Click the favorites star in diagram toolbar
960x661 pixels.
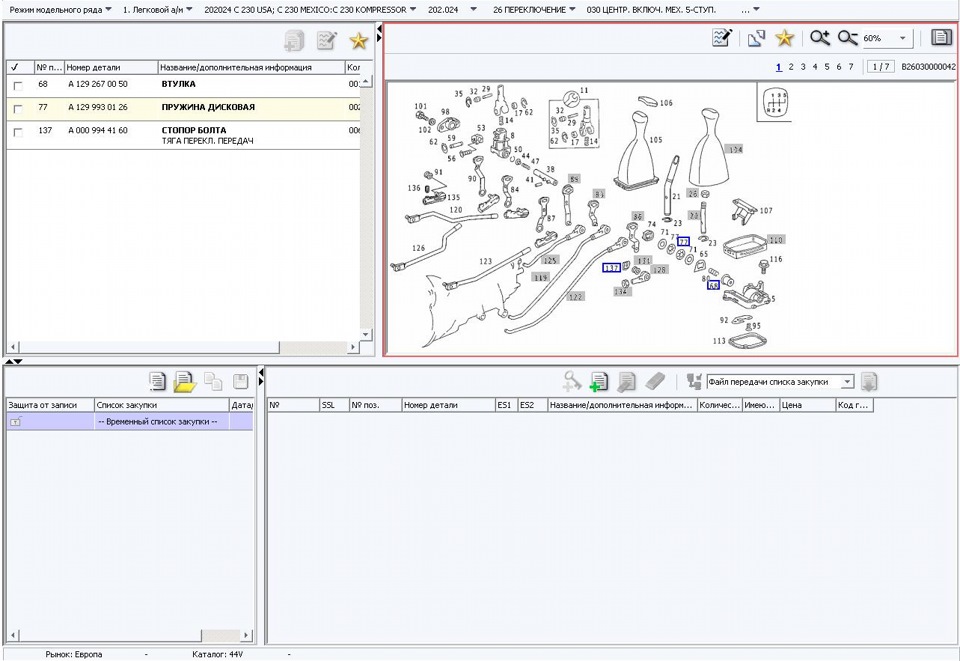click(784, 38)
